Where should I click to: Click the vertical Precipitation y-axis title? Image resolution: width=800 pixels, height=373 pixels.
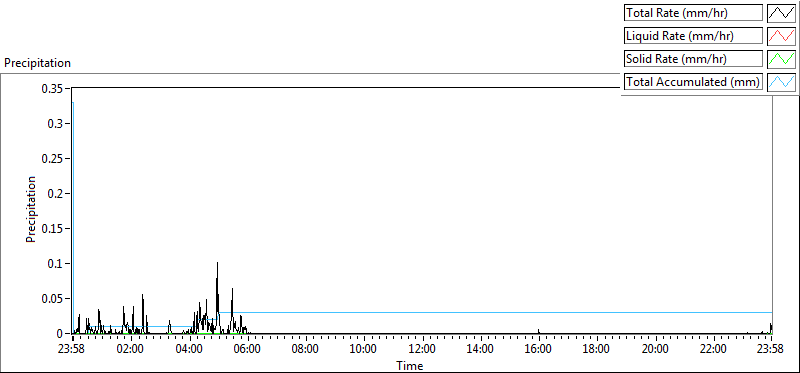tap(31, 209)
